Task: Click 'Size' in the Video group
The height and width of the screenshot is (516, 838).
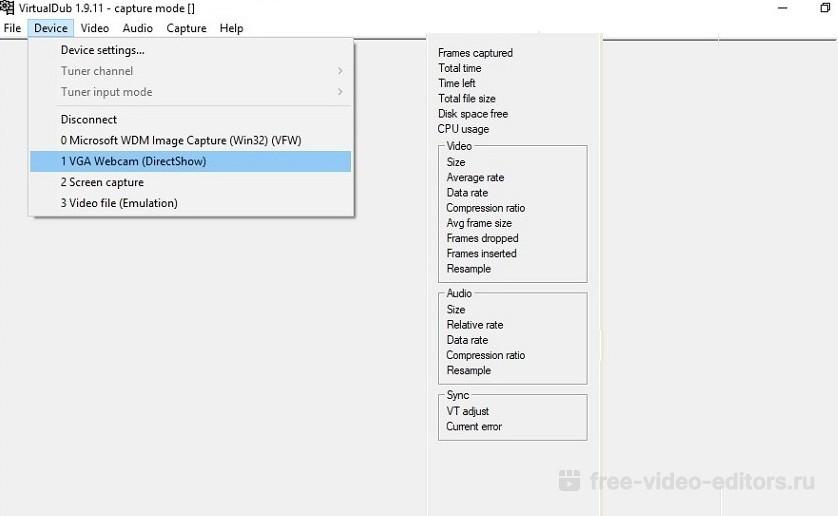Action: point(456,162)
